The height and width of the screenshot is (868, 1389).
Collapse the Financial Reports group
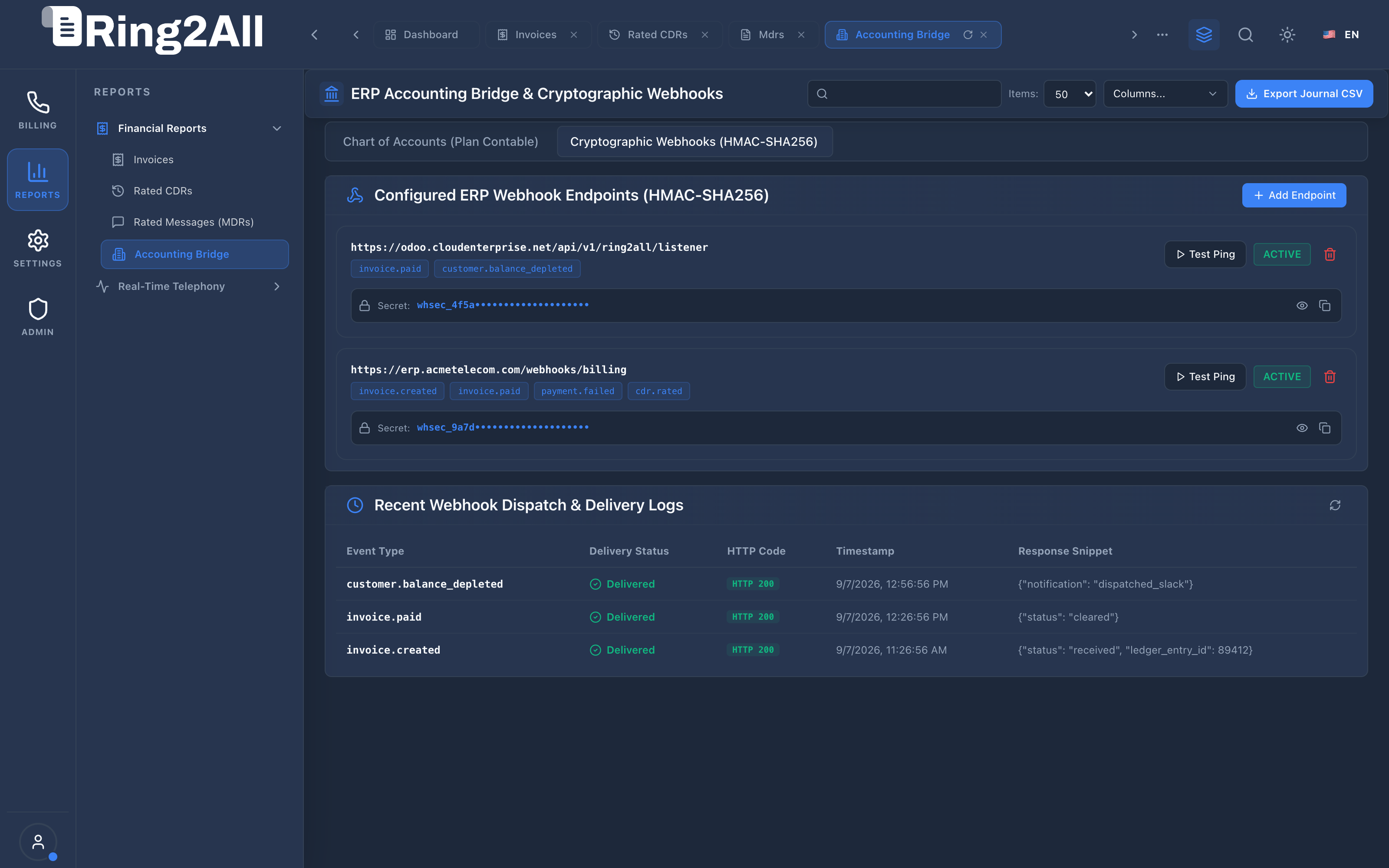[x=189, y=128]
